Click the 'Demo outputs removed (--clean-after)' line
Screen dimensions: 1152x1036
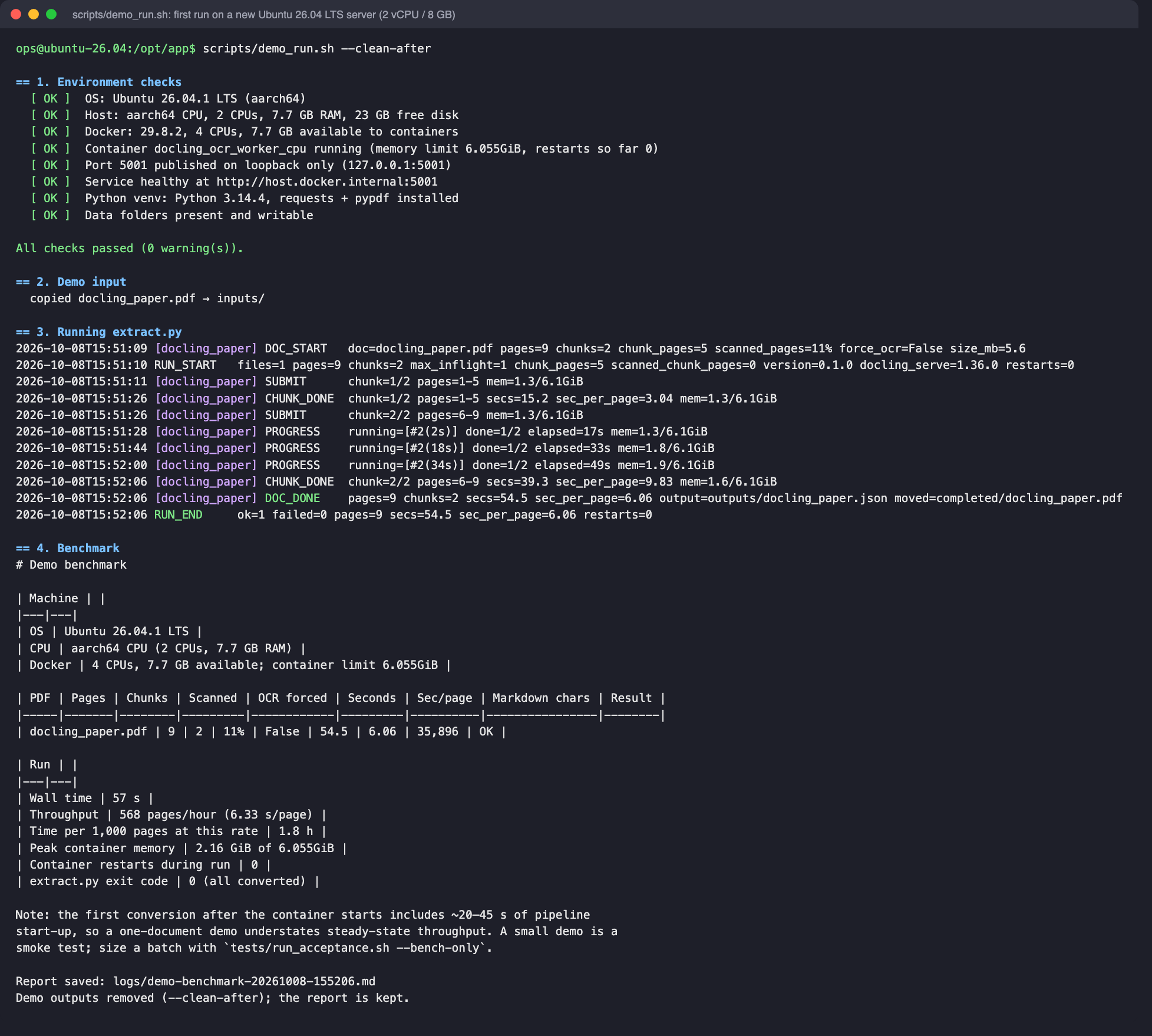pos(213,998)
